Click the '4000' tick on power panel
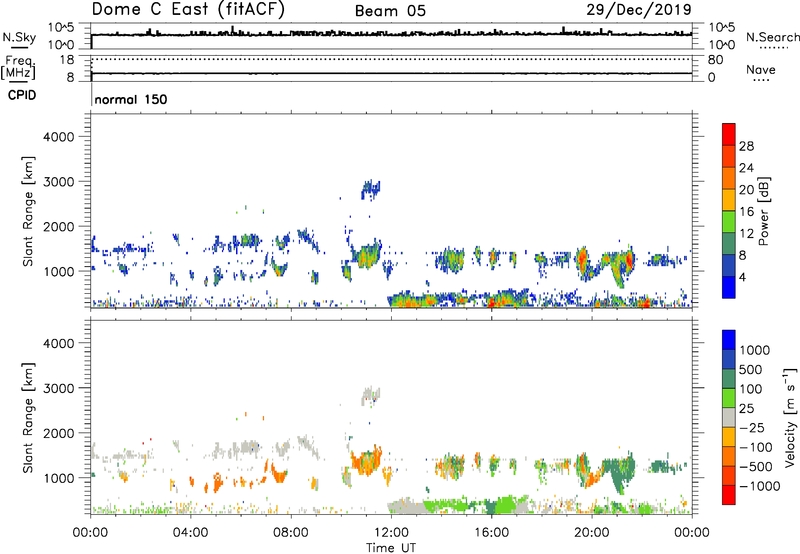Screen dimensions: 800x554 (x=58, y=137)
